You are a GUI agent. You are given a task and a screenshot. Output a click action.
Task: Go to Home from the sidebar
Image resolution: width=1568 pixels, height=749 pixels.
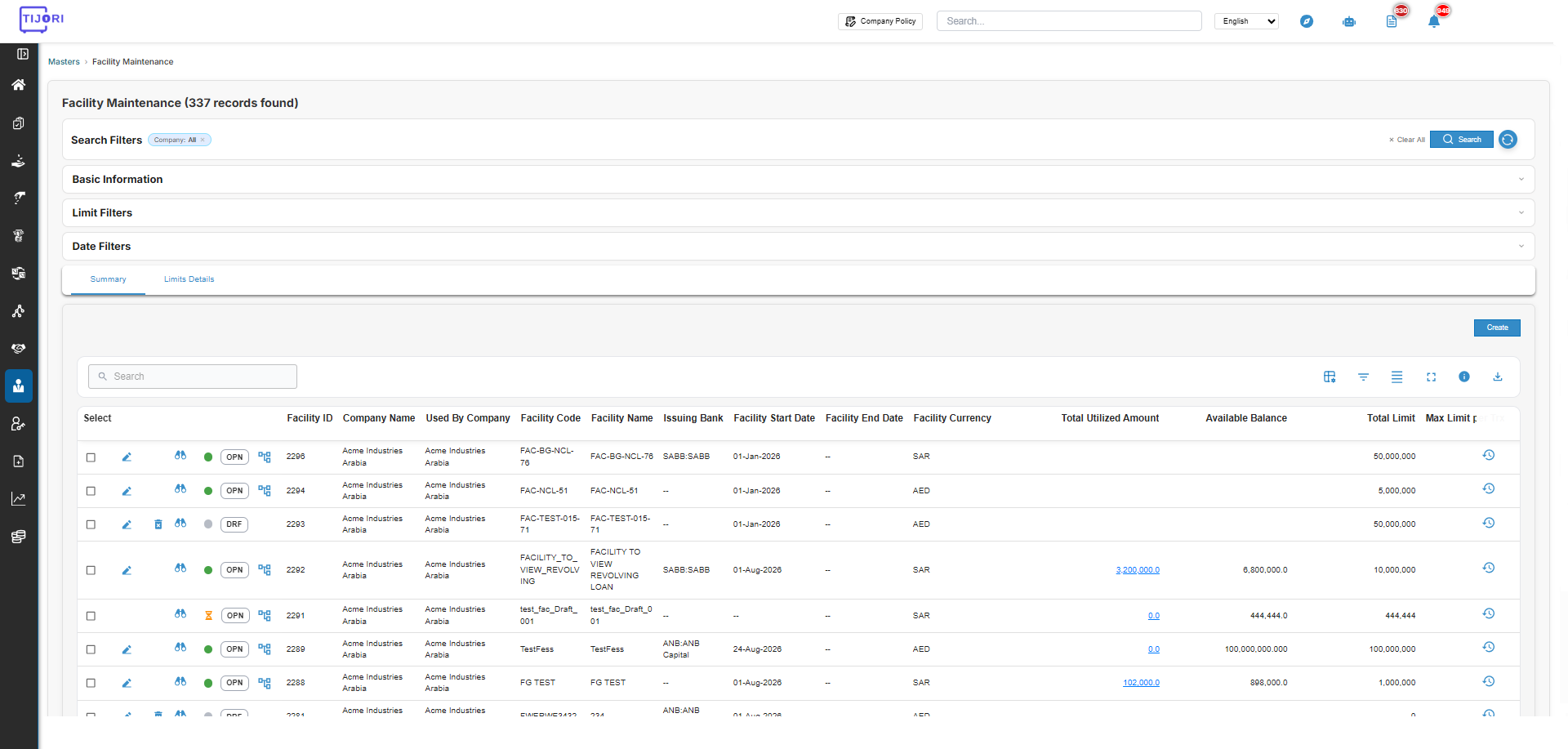point(19,85)
